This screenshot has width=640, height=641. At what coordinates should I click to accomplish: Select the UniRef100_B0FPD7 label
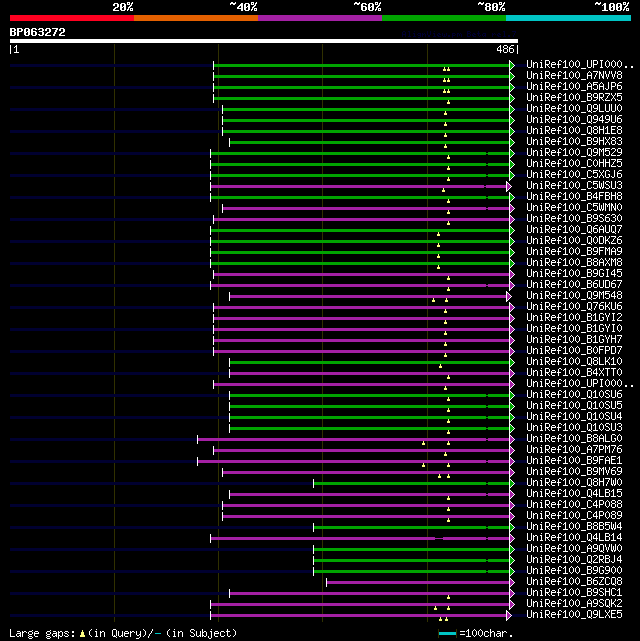574,351
